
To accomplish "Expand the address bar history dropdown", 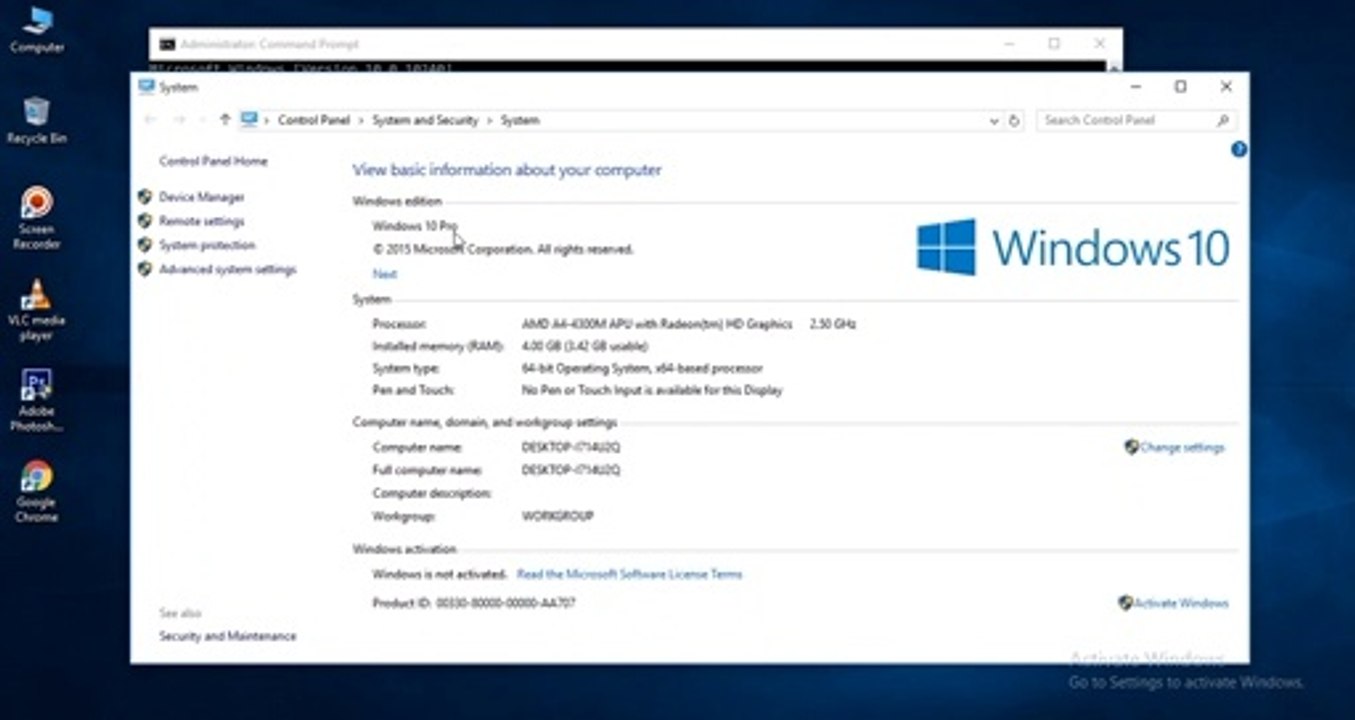I will click(x=994, y=121).
